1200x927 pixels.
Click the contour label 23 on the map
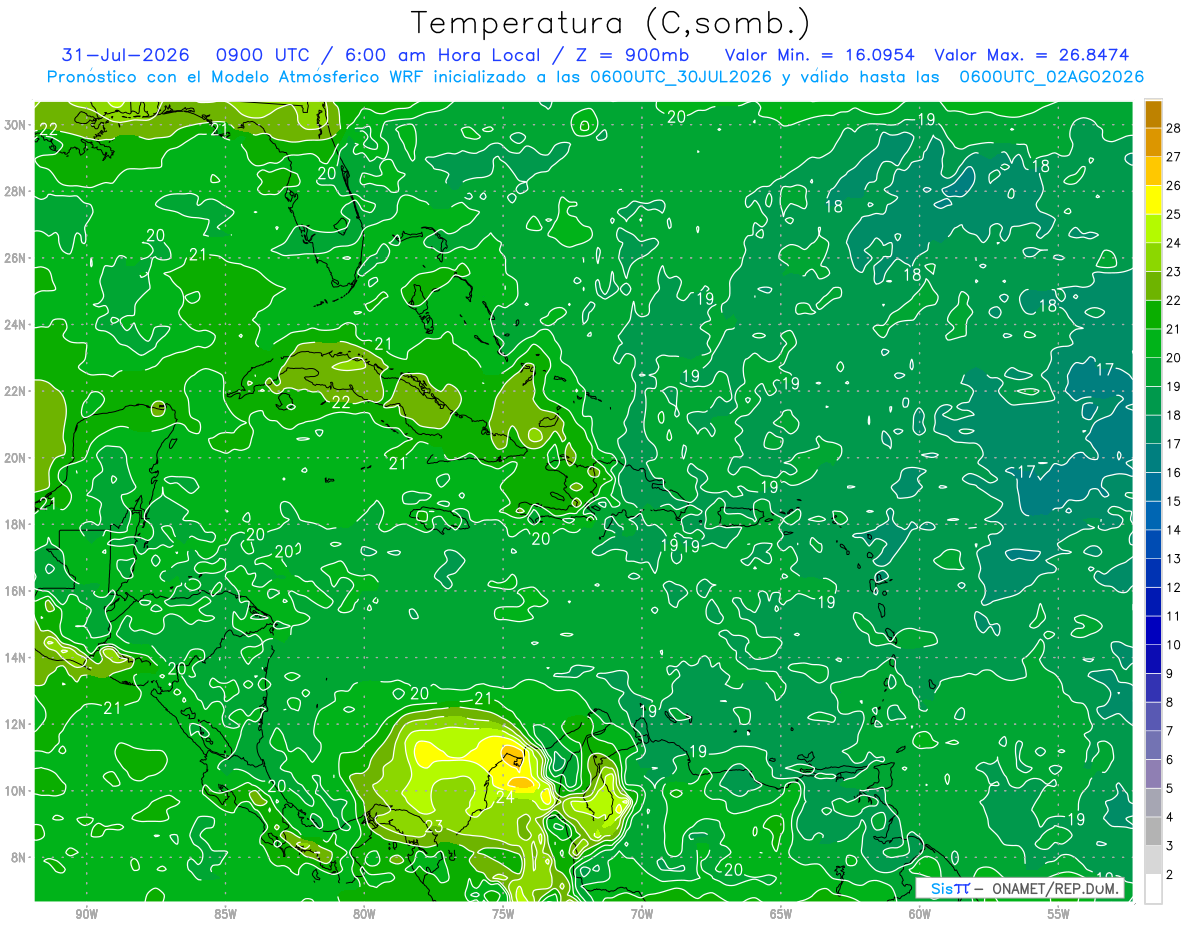[x=434, y=825]
